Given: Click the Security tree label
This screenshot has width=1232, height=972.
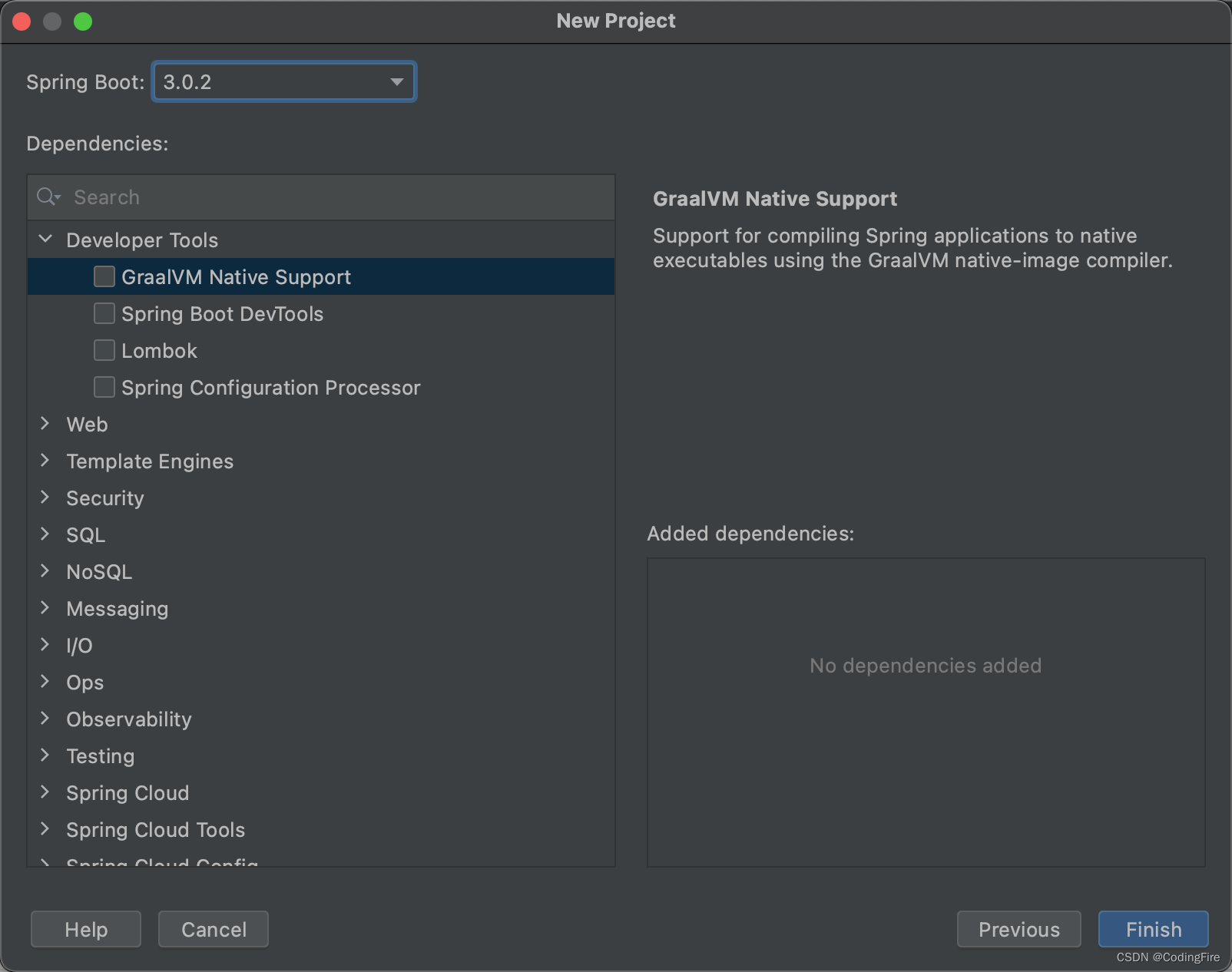Looking at the screenshot, I should point(105,498).
